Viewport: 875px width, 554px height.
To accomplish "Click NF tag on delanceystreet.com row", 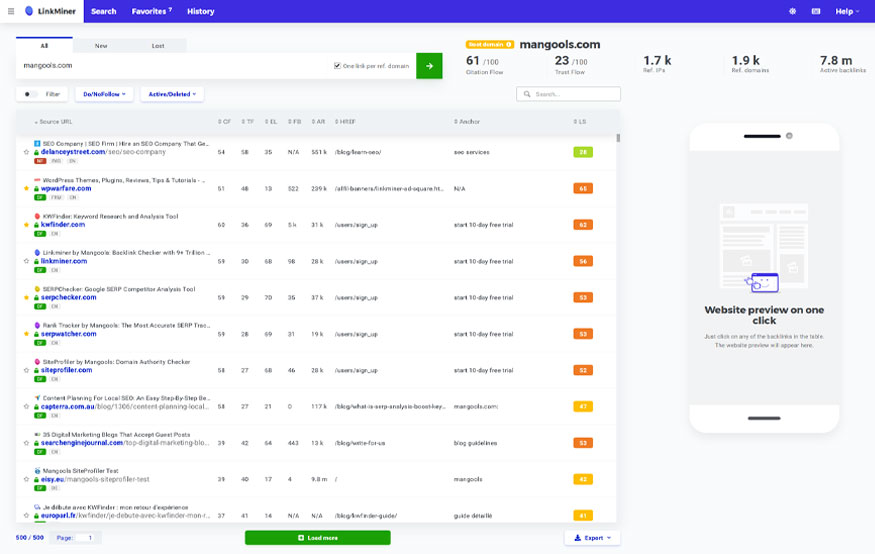I will (x=40, y=161).
